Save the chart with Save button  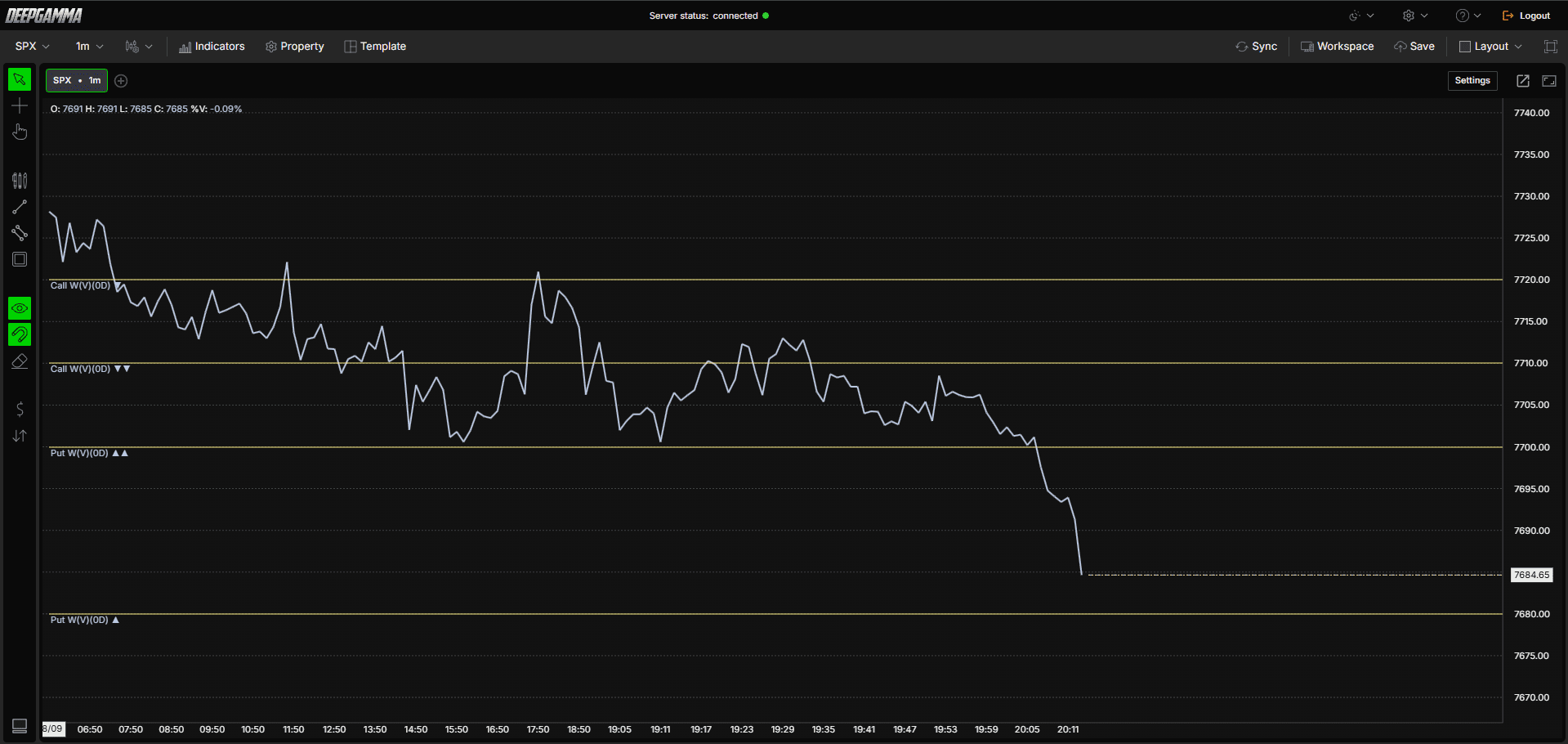1414,47
